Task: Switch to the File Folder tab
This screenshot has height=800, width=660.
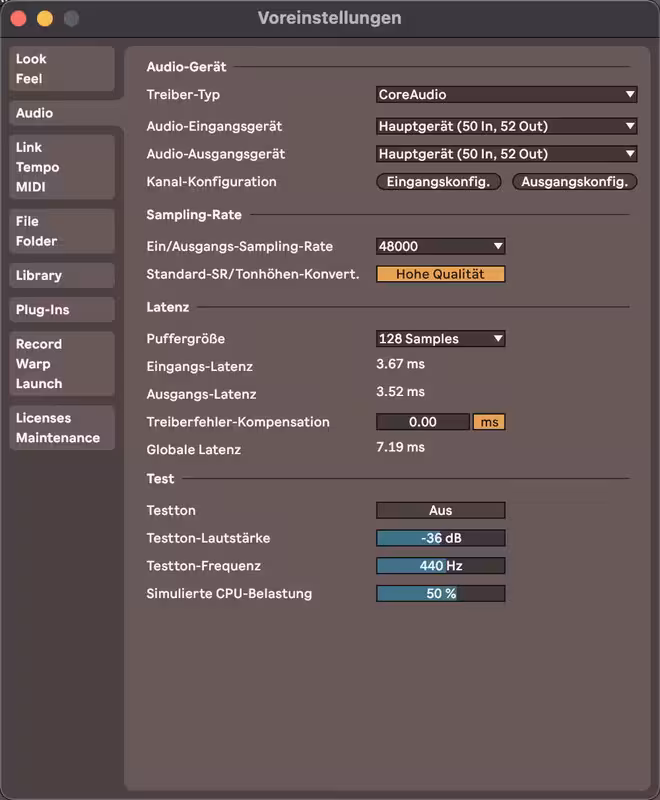Action: pos(62,231)
